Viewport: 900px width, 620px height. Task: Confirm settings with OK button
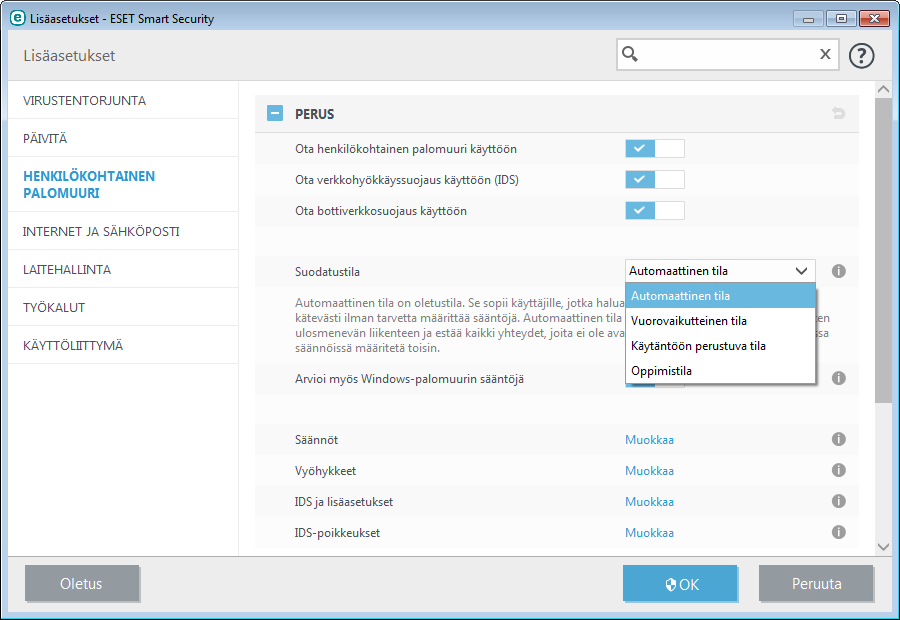click(x=680, y=583)
